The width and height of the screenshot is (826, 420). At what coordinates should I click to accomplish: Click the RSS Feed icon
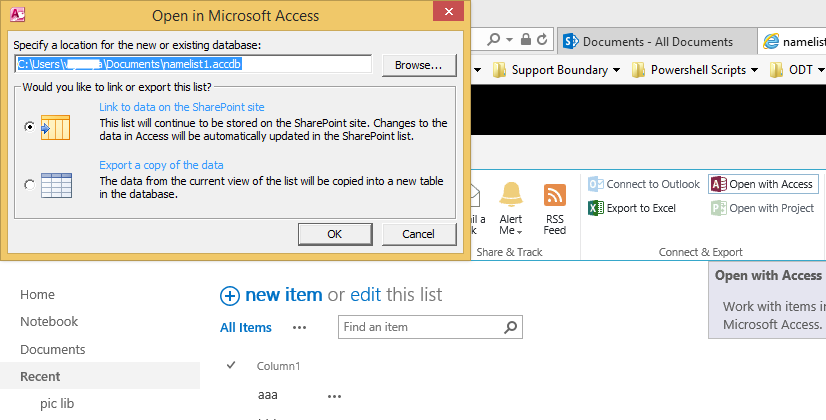(x=555, y=195)
